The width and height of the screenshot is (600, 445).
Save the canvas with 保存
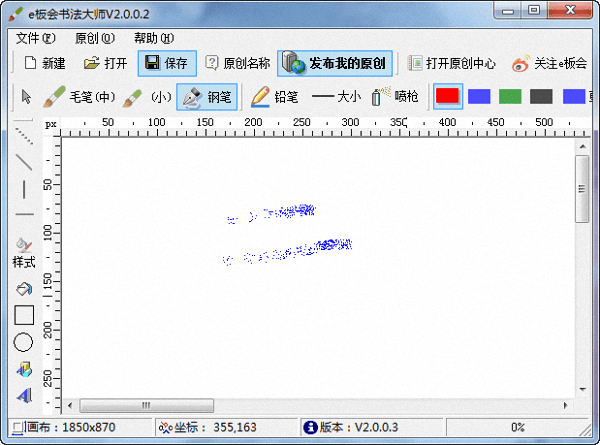click(x=167, y=63)
